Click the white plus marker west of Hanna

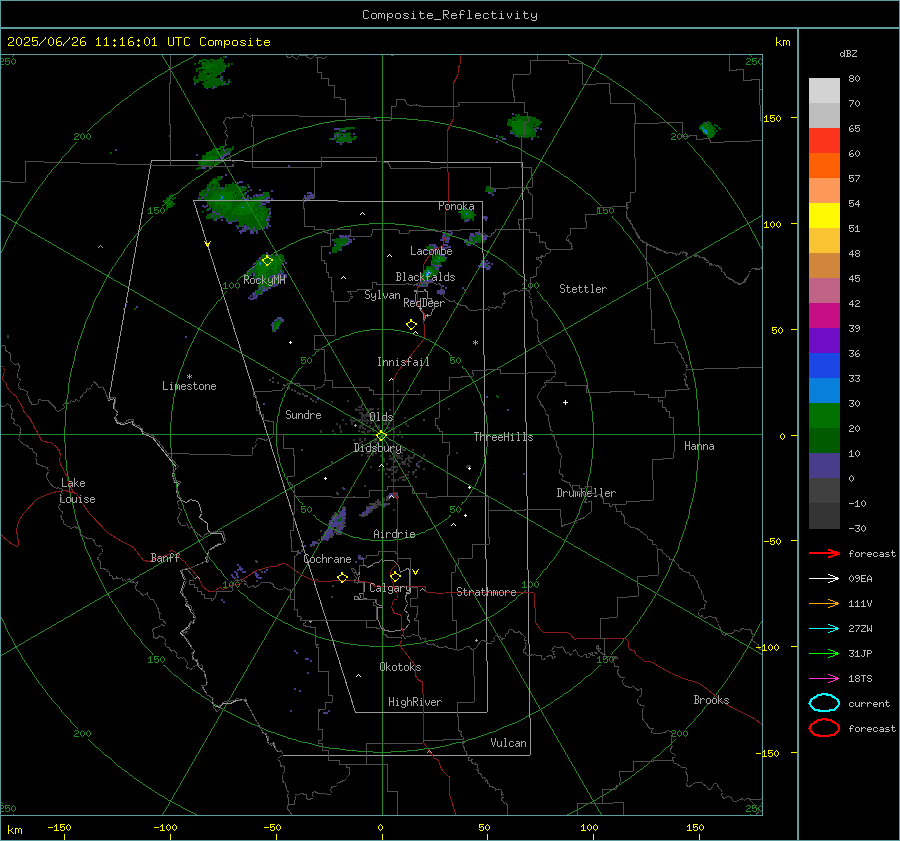tap(565, 402)
